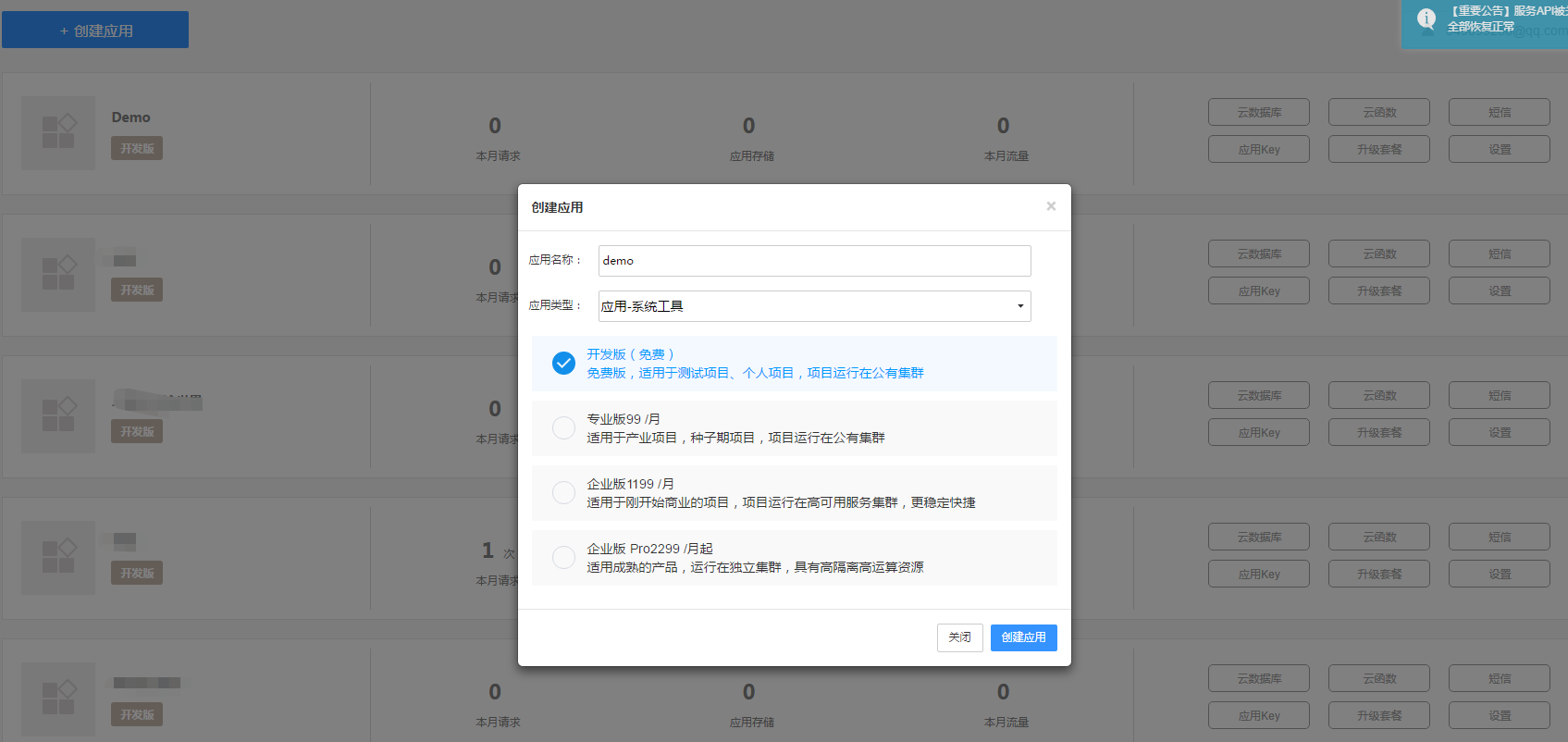
Task: Click the 关闭 button in dialog
Action: [959, 637]
